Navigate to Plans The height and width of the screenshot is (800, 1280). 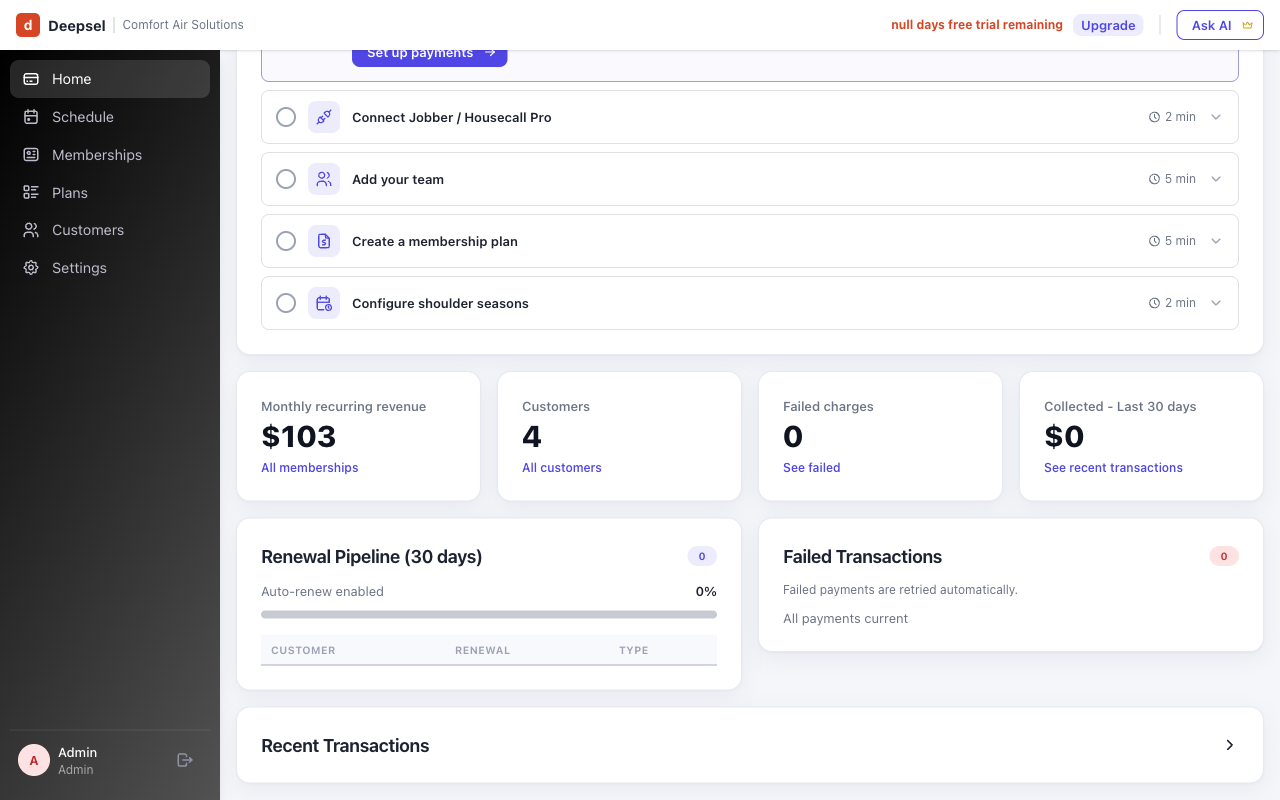click(x=110, y=193)
